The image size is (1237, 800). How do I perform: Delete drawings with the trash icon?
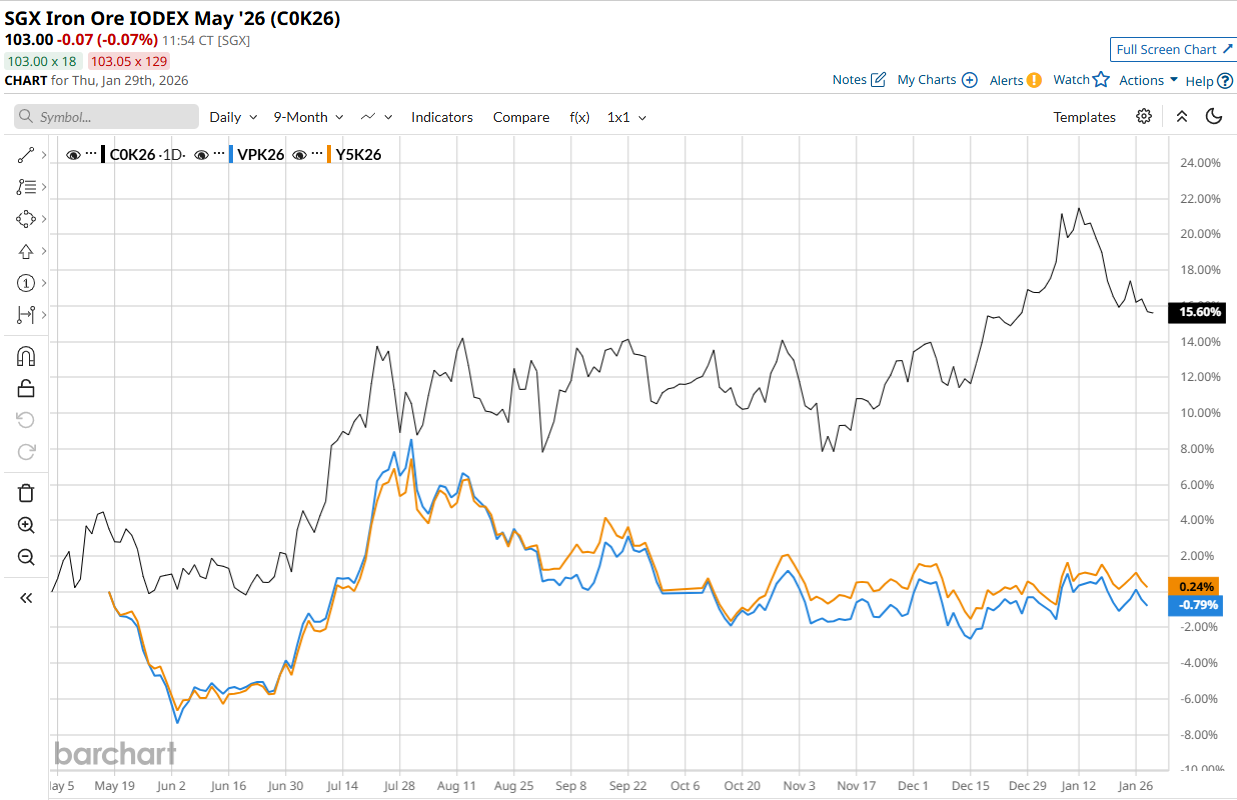26,492
